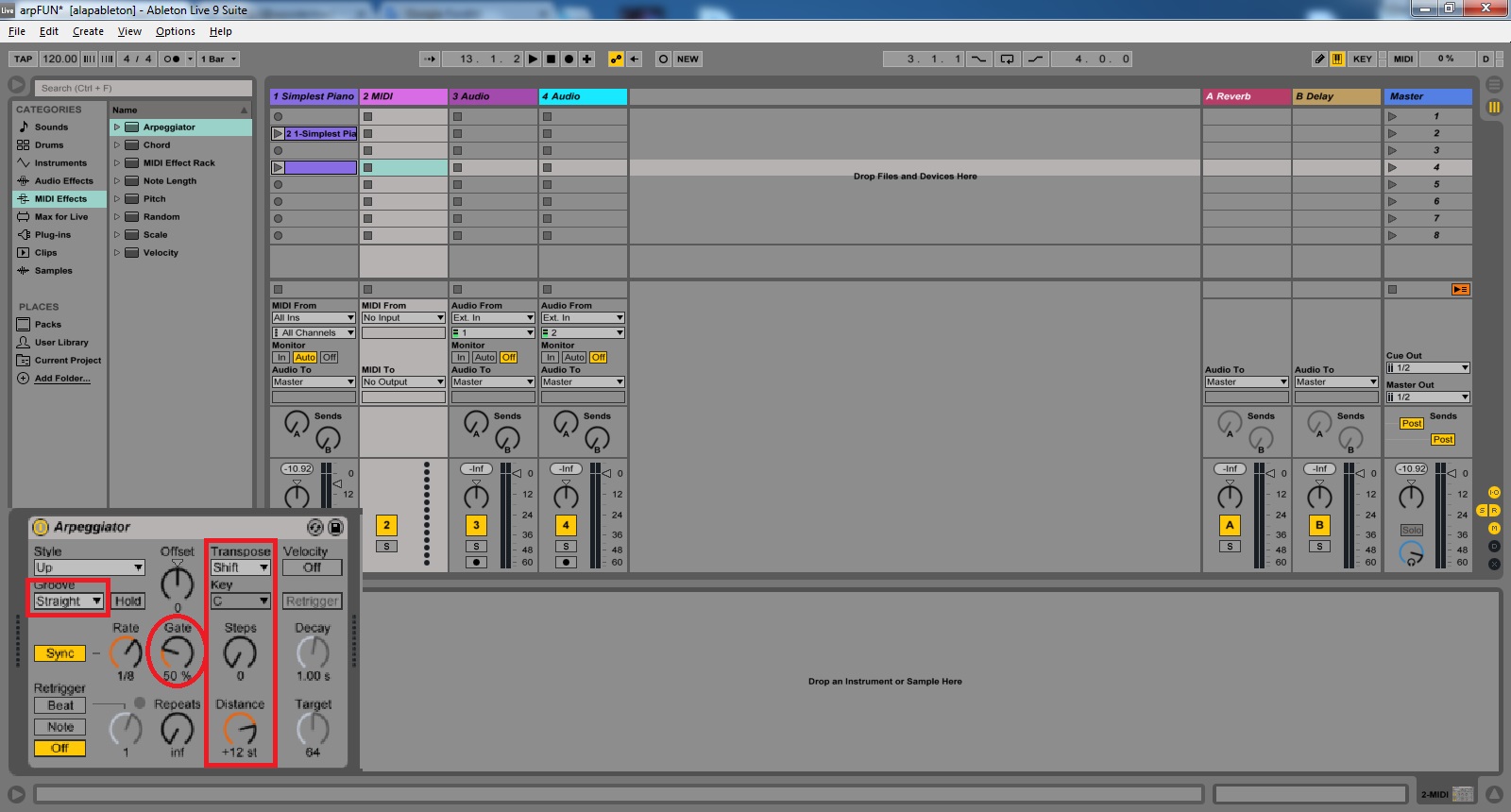Click the transport Stop button
This screenshot has width=1511, height=812.
click(x=552, y=59)
